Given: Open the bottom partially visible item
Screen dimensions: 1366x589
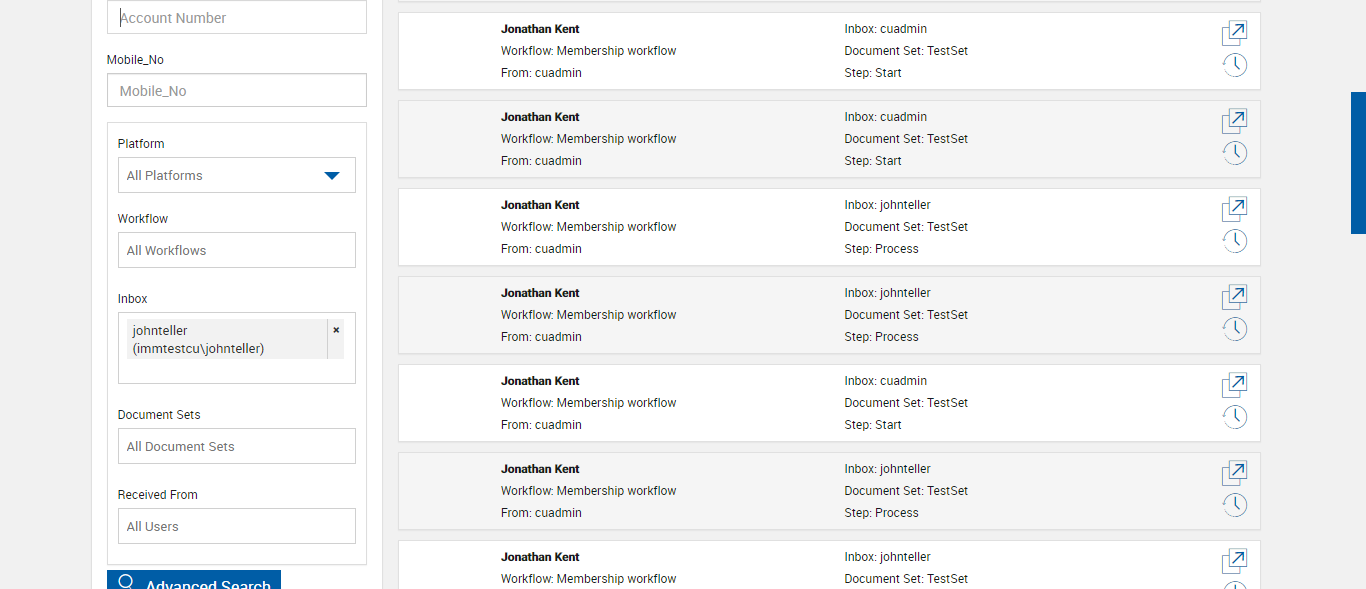Looking at the screenshot, I should [x=1234, y=561].
